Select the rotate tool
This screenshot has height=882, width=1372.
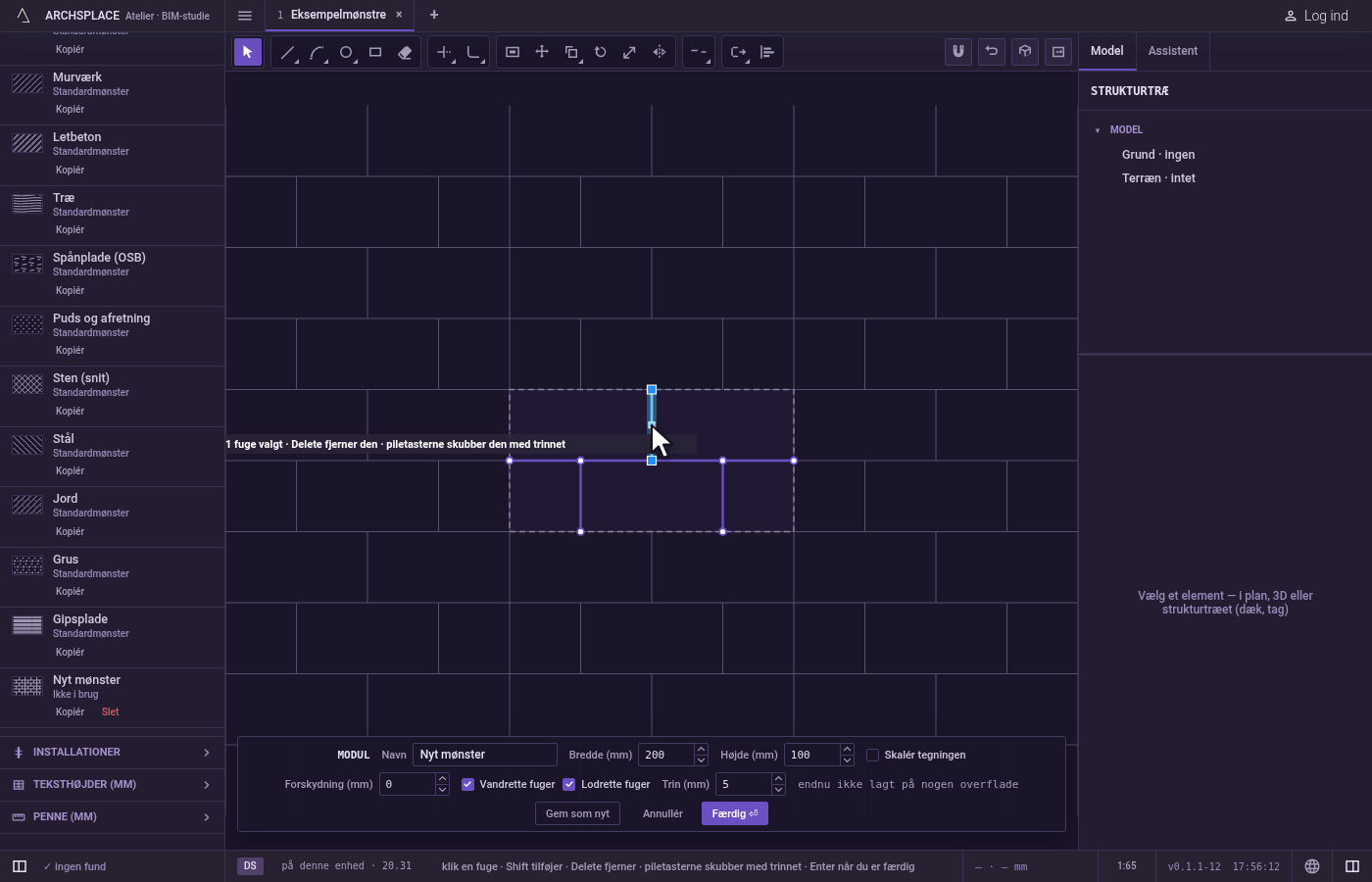tap(601, 52)
